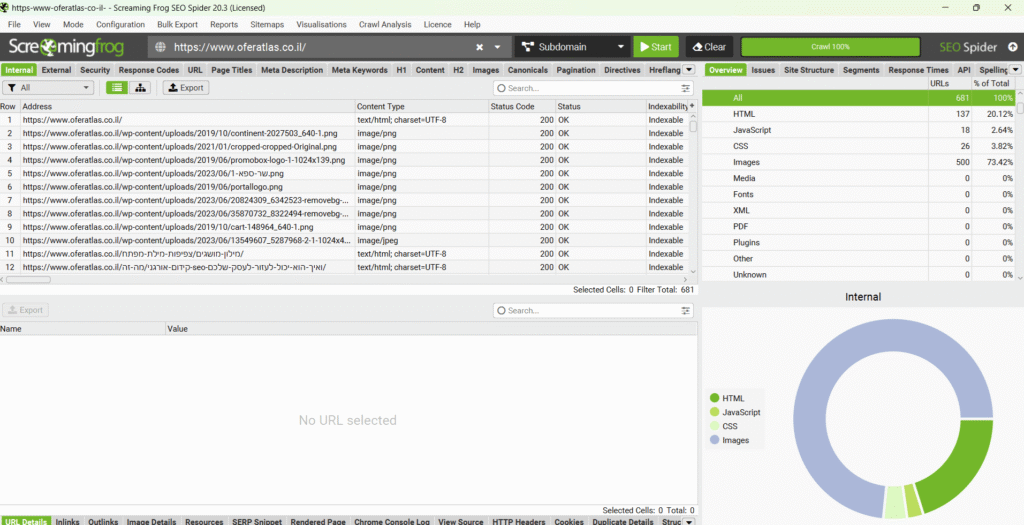Switch to the Response Times tab
The width and height of the screenshot is (1024, 525).
[919, 70]
